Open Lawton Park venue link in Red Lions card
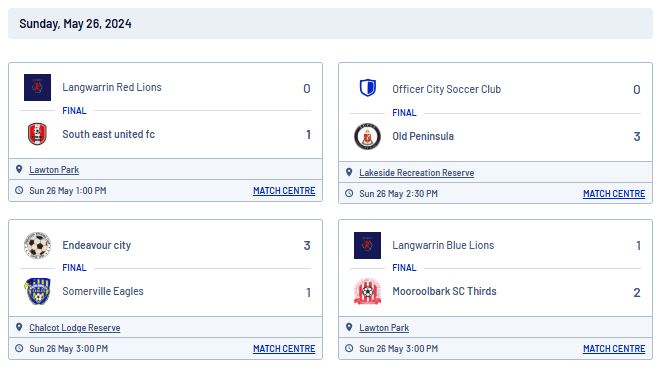This screenshot has width=658, height=365. (x=54, y=169)
